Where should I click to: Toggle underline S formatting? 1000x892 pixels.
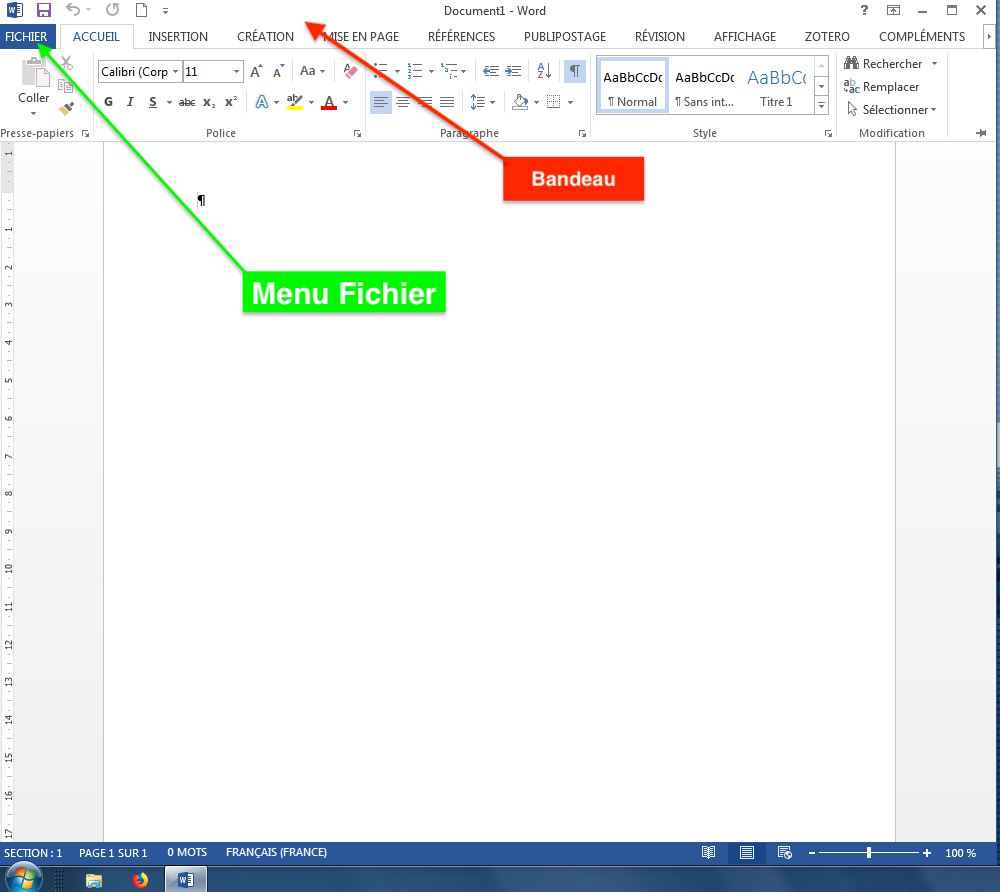pos(152,102)
